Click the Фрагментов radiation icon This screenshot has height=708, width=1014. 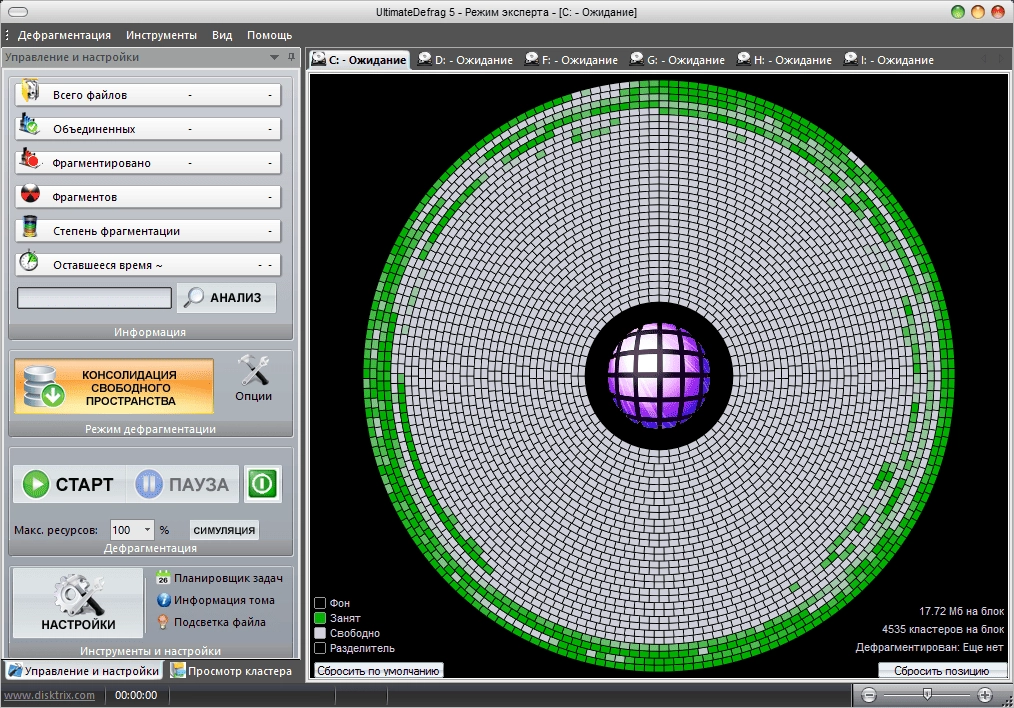click(x=30, y=193)
